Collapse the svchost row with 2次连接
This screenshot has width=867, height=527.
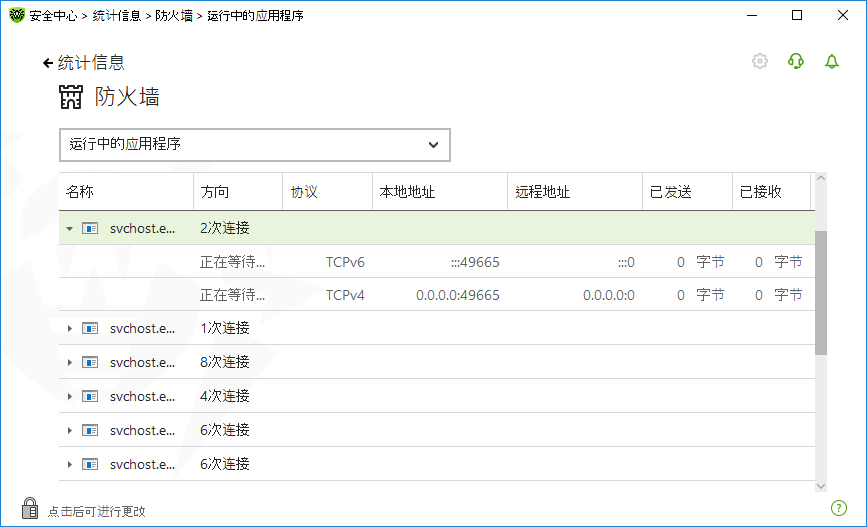coord(69,228)
